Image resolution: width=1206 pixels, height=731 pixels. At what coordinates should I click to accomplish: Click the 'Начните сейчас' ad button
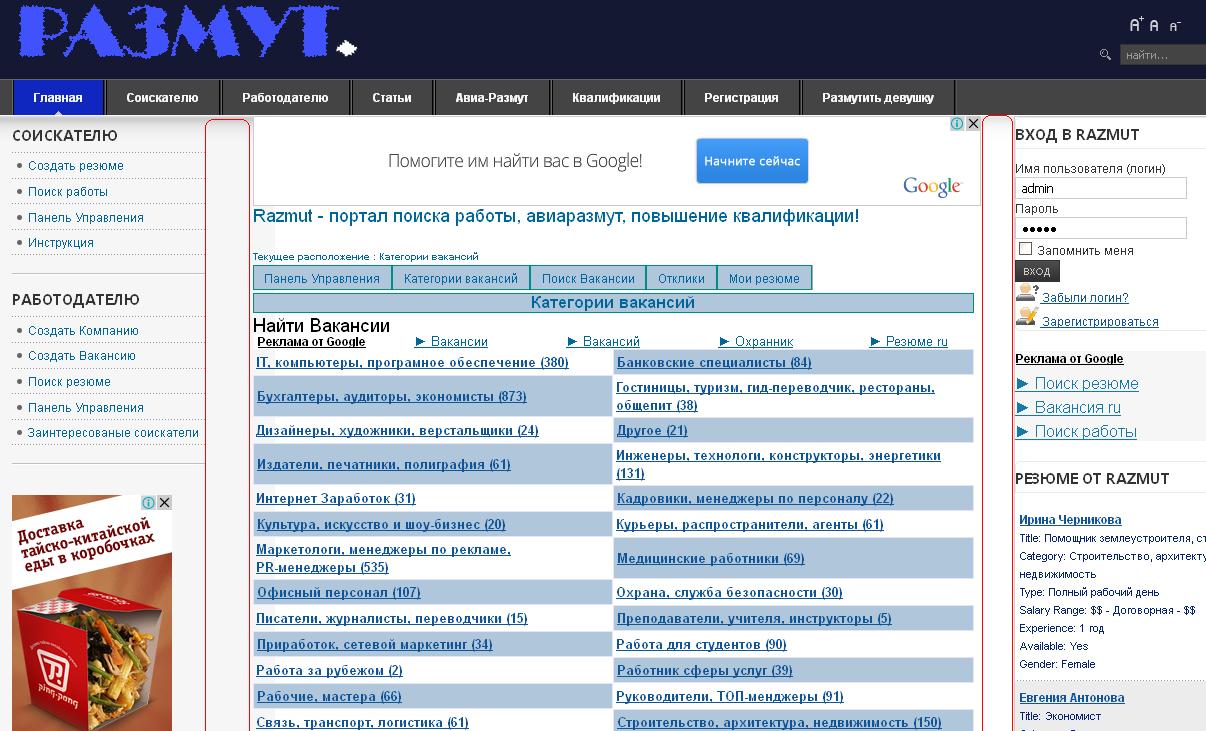click(752, 161)
